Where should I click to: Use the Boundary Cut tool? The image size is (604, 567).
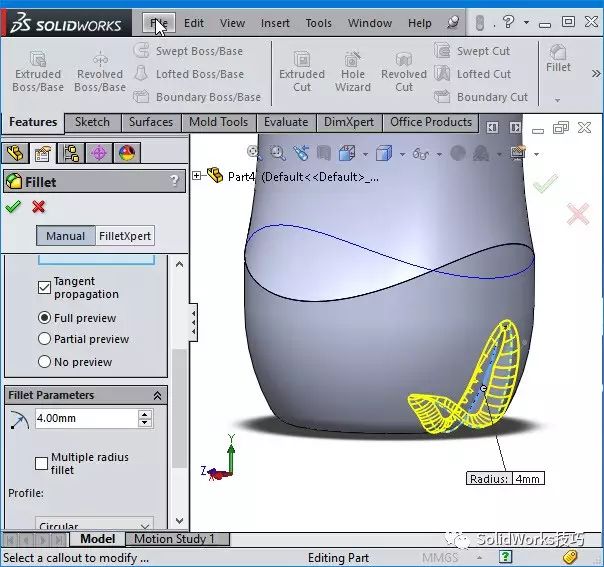point(481,97)
